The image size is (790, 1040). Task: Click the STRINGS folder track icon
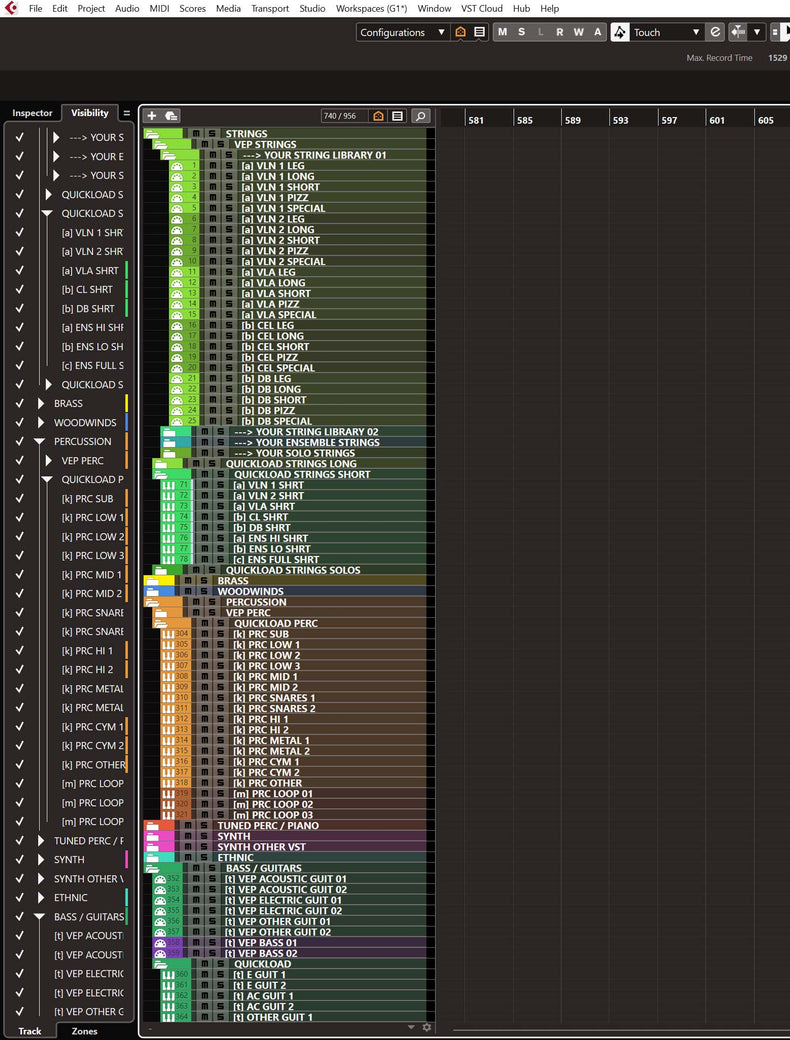[x=154, y=134]
